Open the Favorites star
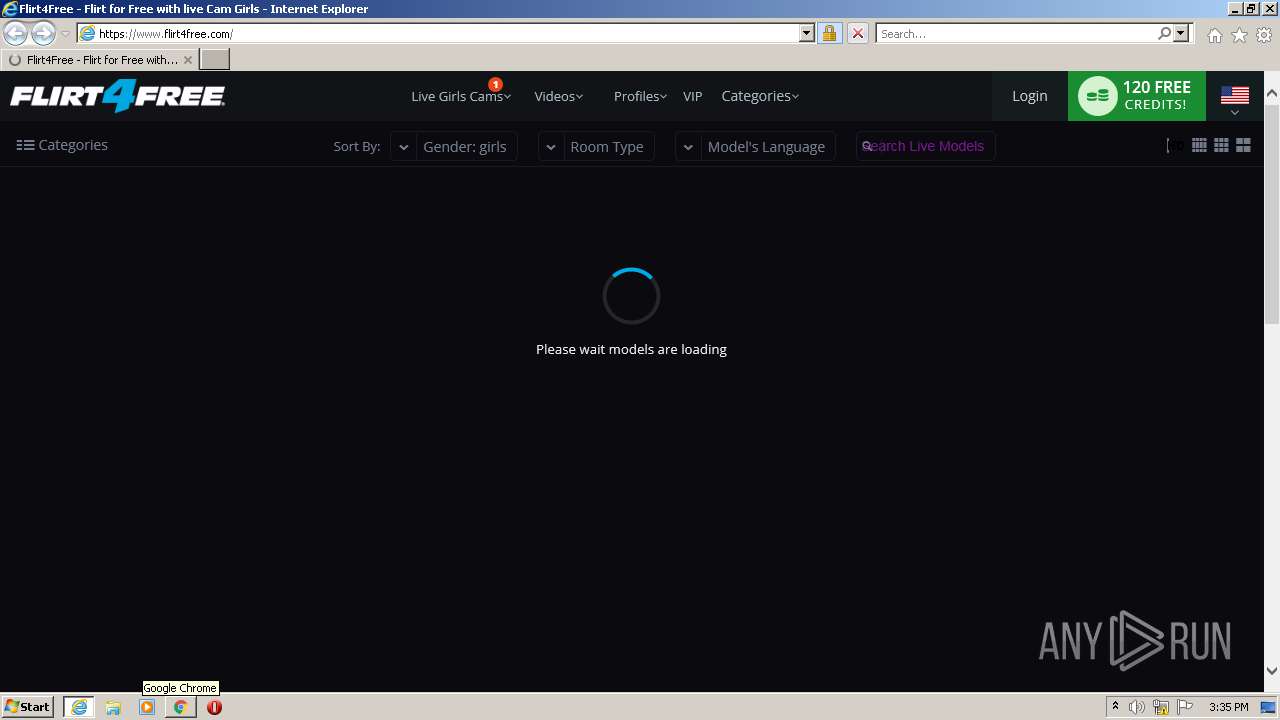The height and width of the screenshot is (720, 1280). coord(1239,35)
